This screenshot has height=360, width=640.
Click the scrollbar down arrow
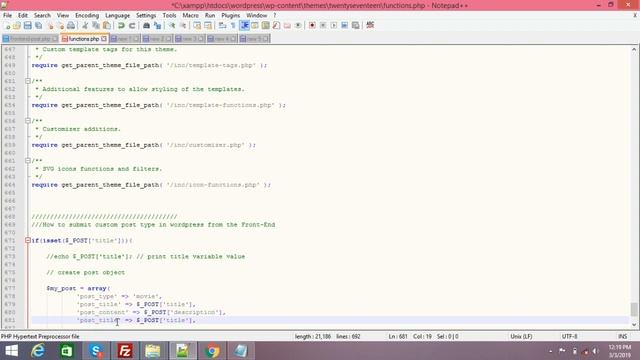point(633,324)
